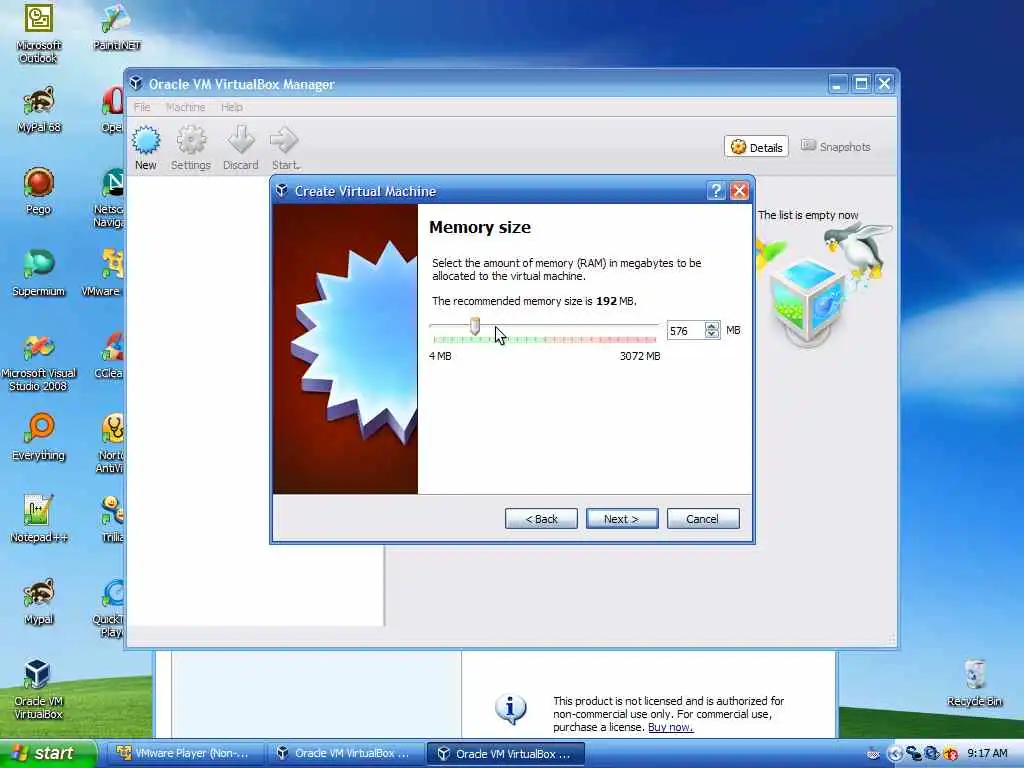Click the Start arrow toolbar icon
Viewport: 1024px width, 768px height.
285,148
